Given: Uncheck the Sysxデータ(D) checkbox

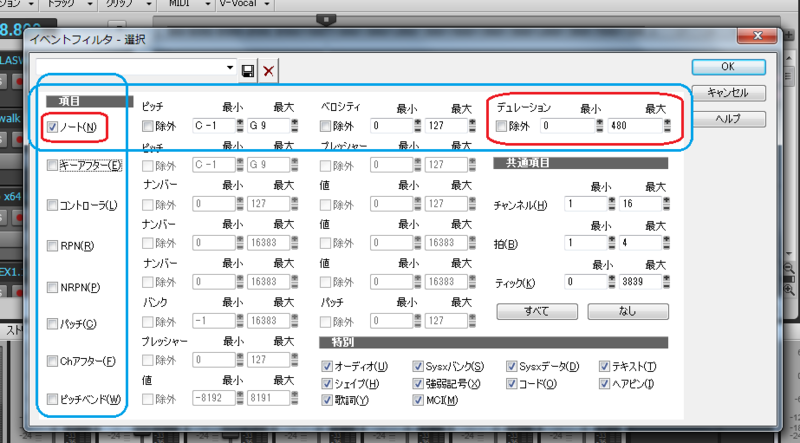Looking at the screenshot, I should click(511, 366).
